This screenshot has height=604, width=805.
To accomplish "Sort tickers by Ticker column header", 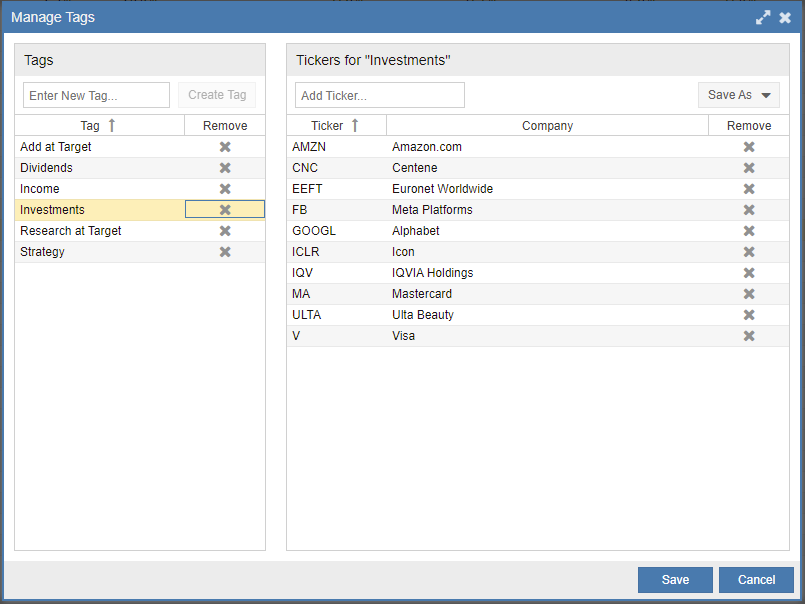I will pyautogui.click(x=336, y=125).
